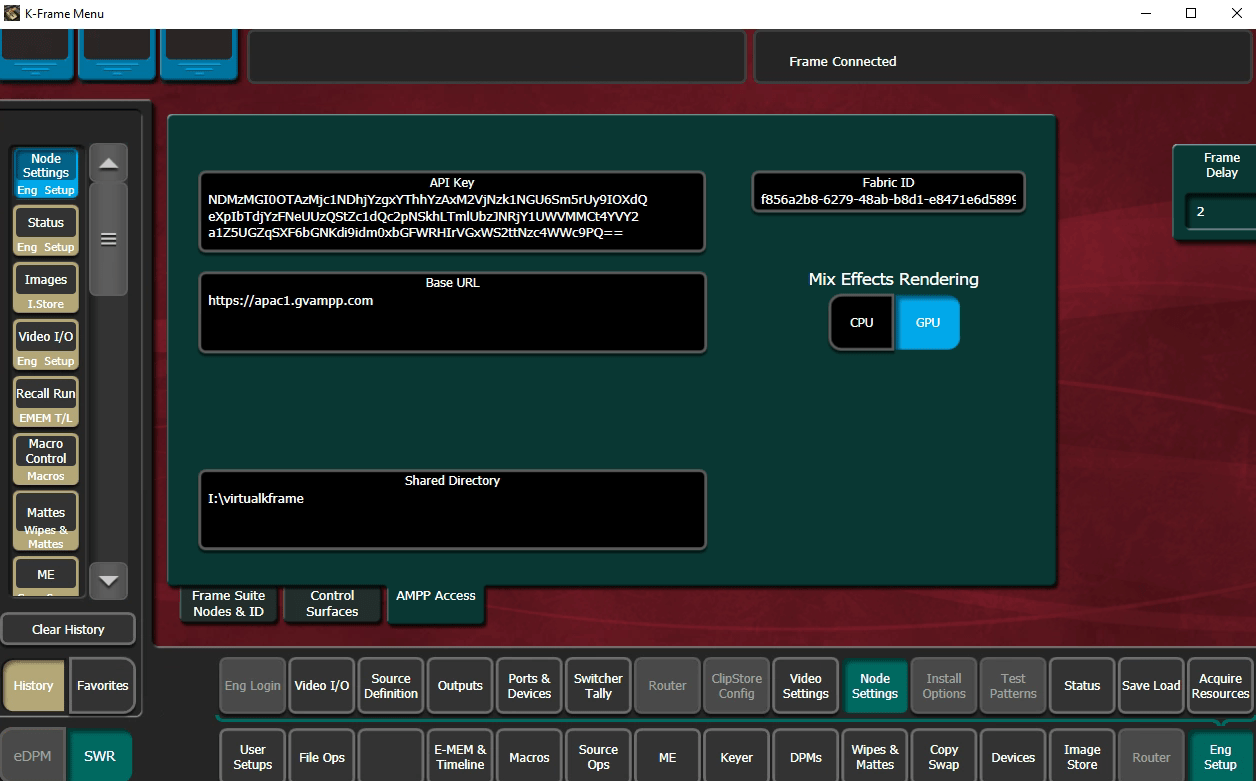This screenshot has width=1256, height=781.
Task: Open the Eng Setup menu
Action: coord(1220,757)
